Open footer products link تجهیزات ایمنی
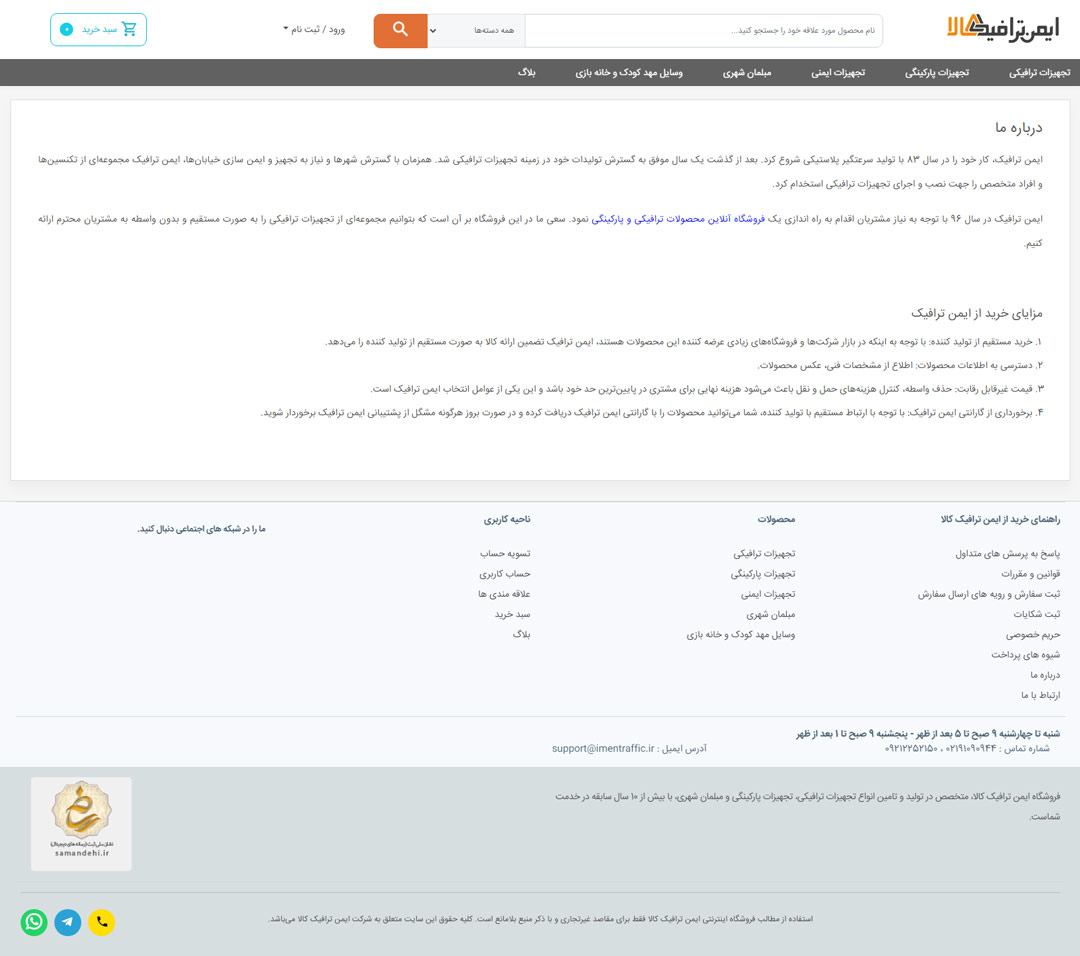This screenshot has width=1080, height=956. click(768, 594)
